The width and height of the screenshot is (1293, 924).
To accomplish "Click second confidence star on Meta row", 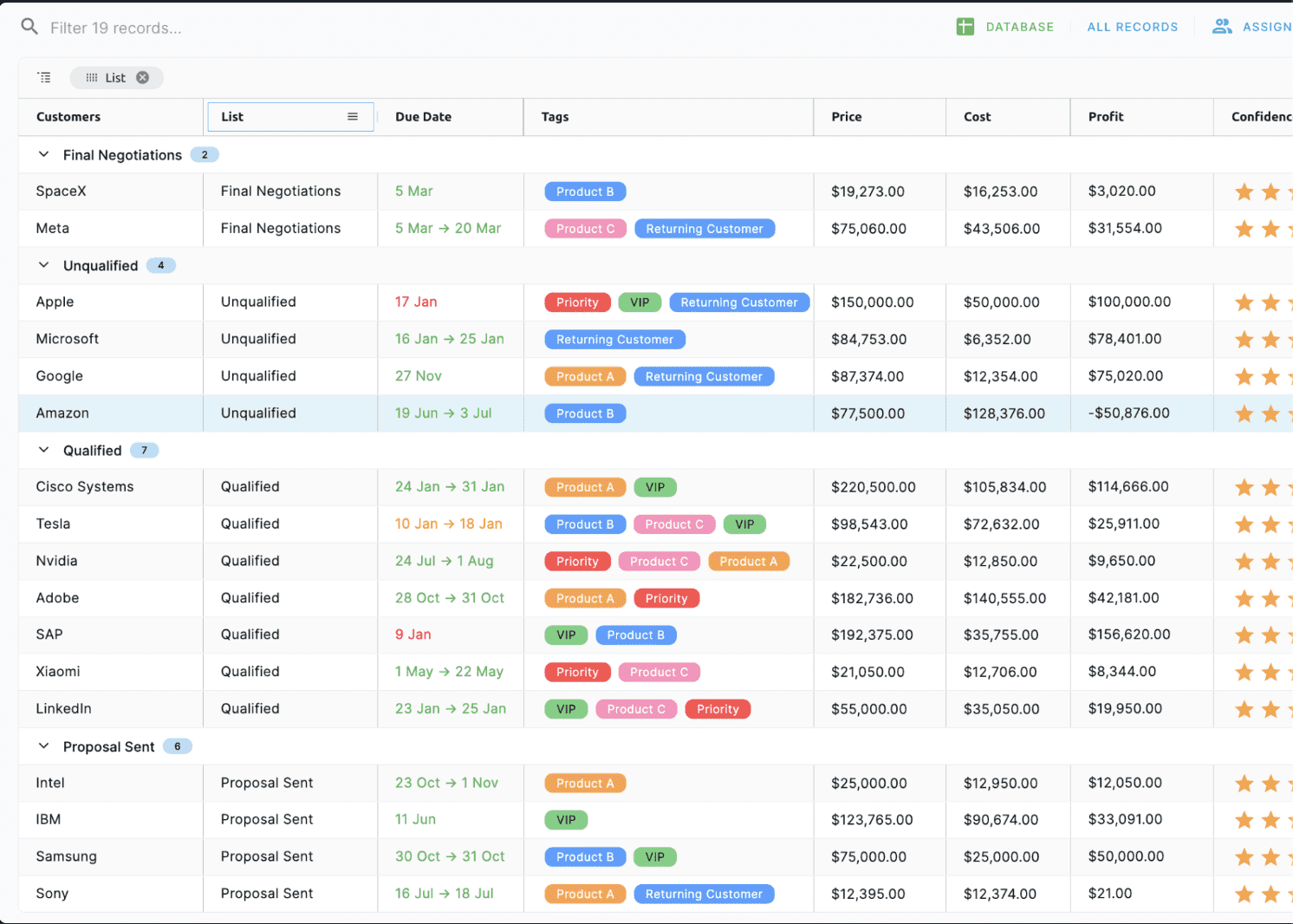I will 1270,229.
